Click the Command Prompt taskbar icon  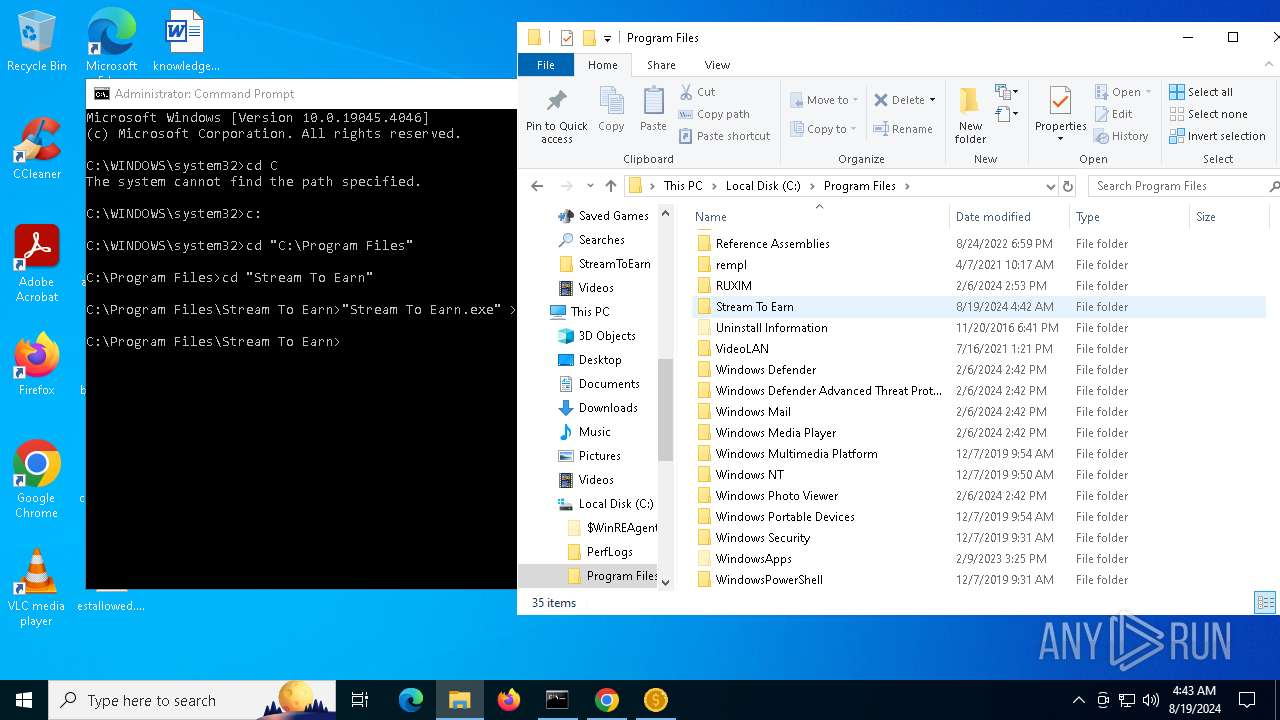[557, 700]
